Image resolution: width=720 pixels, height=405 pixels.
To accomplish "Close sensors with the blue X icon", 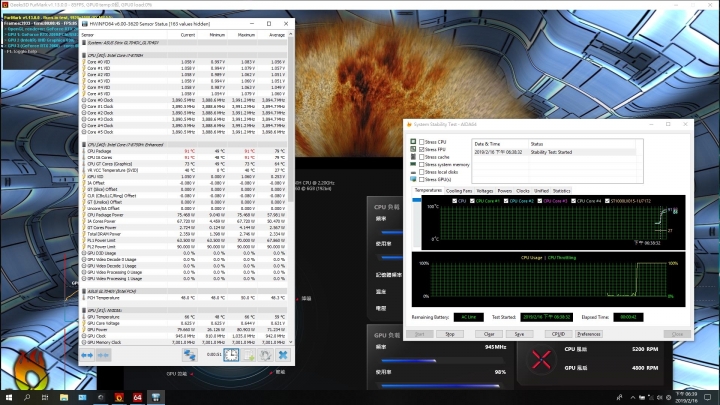I will pyautogui.click(x=283, y=355).
